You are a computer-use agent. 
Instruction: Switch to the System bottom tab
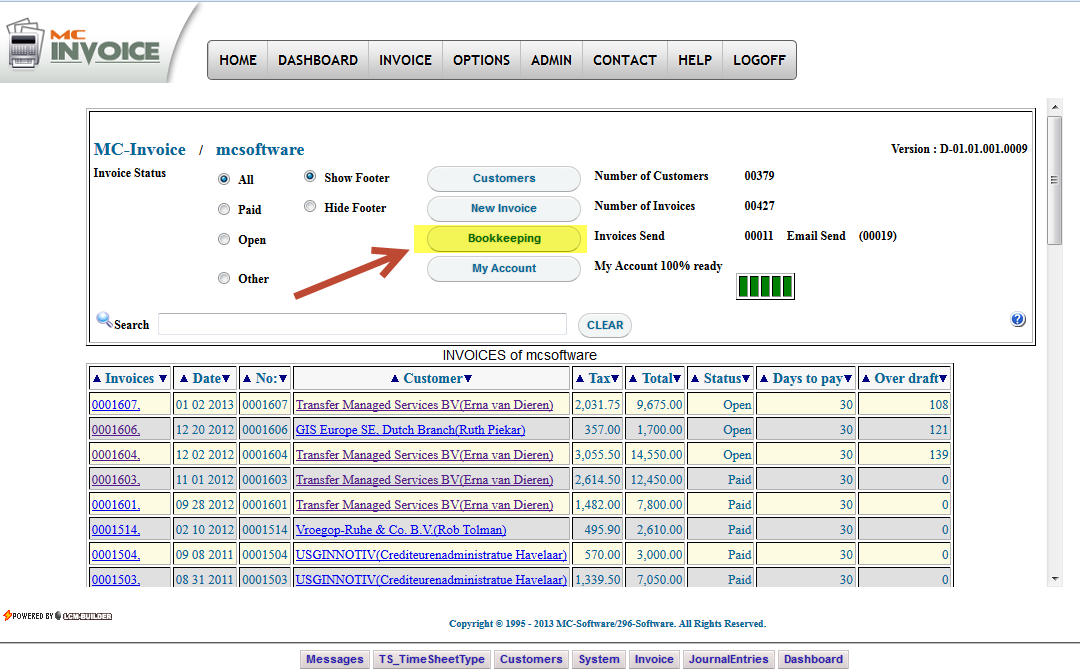click(x=599, y=660)
